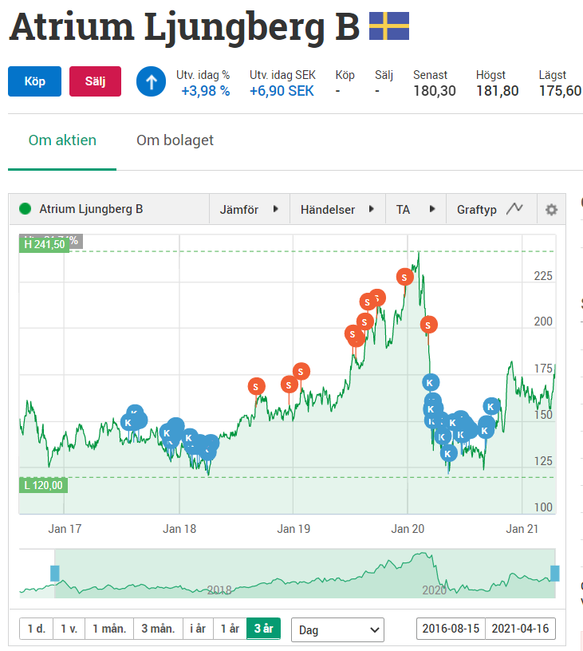
Task: Open chart settings gear icon
Action: tap(551, 210)
